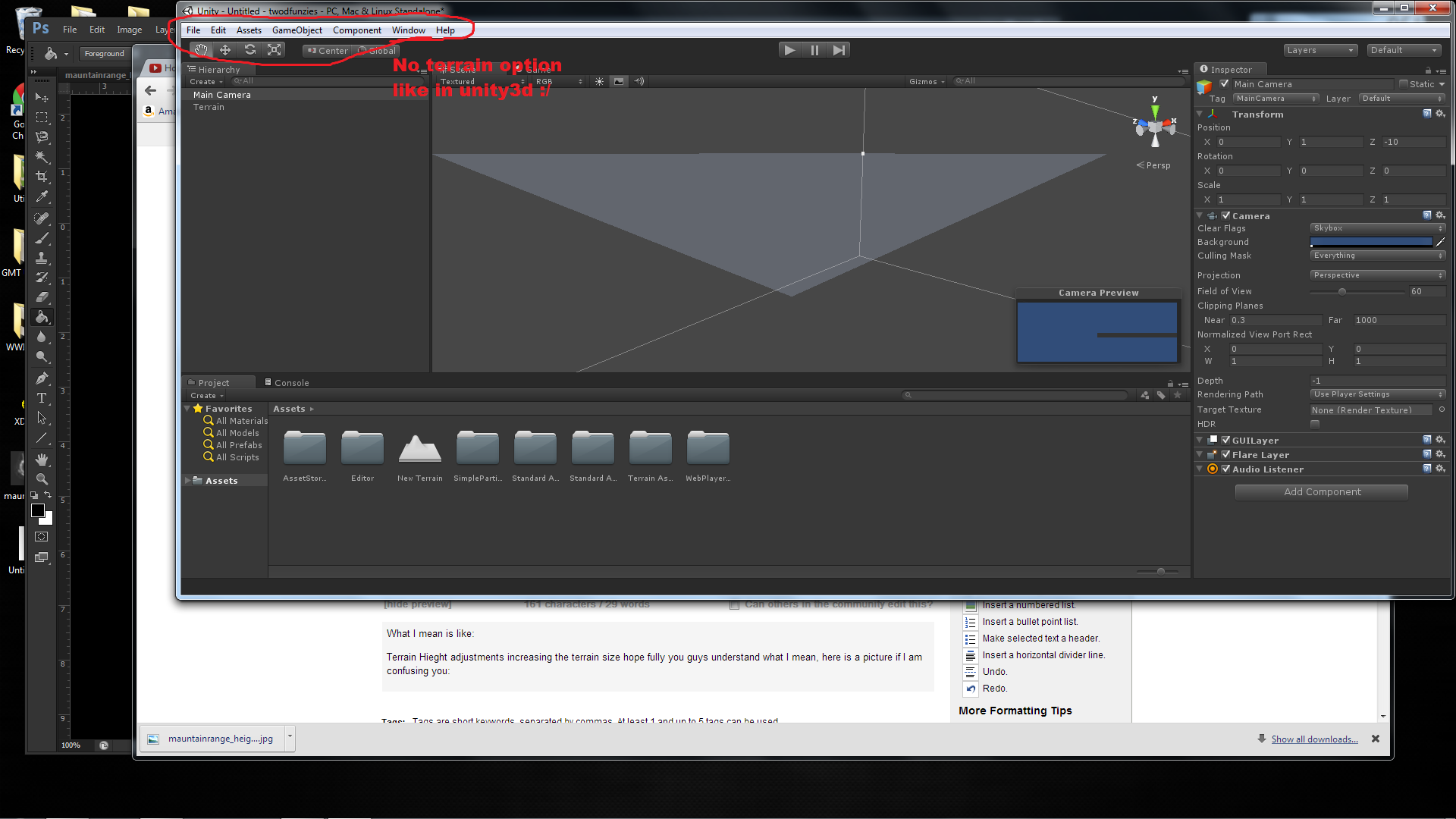Image resolution: width=1456 pixels, height=819 pixels.
Task: Open Photoshop Image menu
Action: point(130,30)
